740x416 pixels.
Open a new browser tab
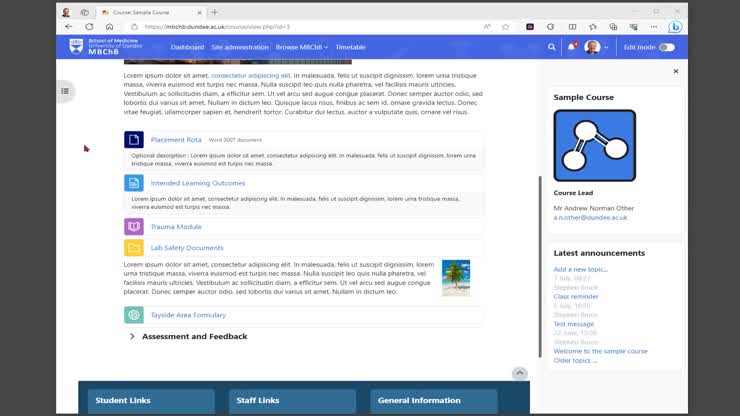point(215,12)
